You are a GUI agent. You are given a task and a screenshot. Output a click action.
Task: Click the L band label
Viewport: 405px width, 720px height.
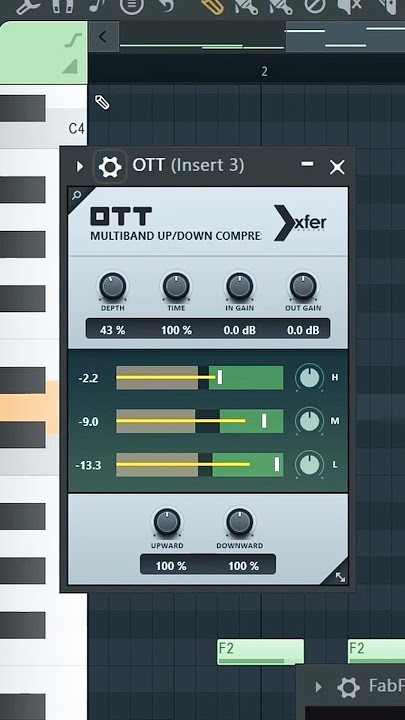click(x=335, y=465)
